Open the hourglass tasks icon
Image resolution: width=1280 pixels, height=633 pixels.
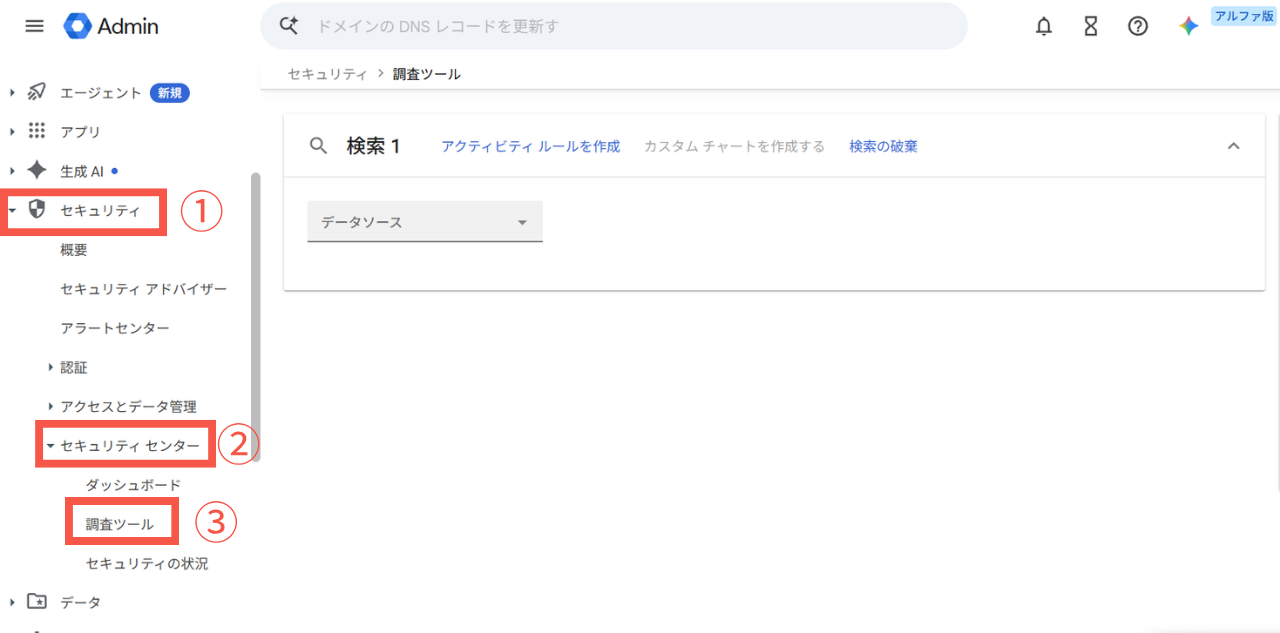click(1091, 27)
